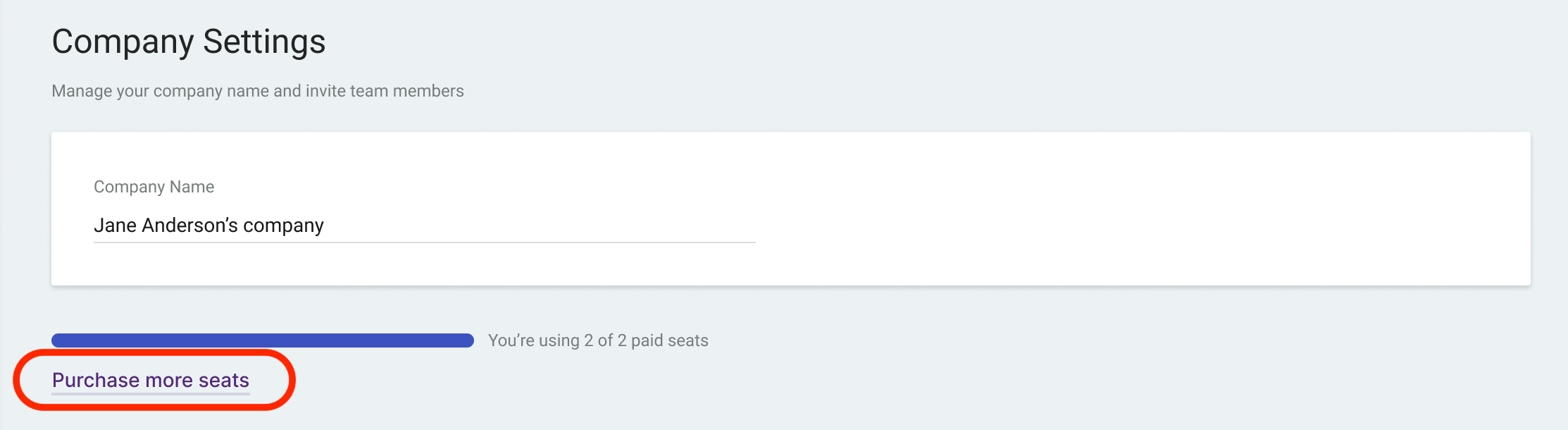The image size is (1568, 430).
Task: Focus the Company Name input field
Action: pos(425,226)
